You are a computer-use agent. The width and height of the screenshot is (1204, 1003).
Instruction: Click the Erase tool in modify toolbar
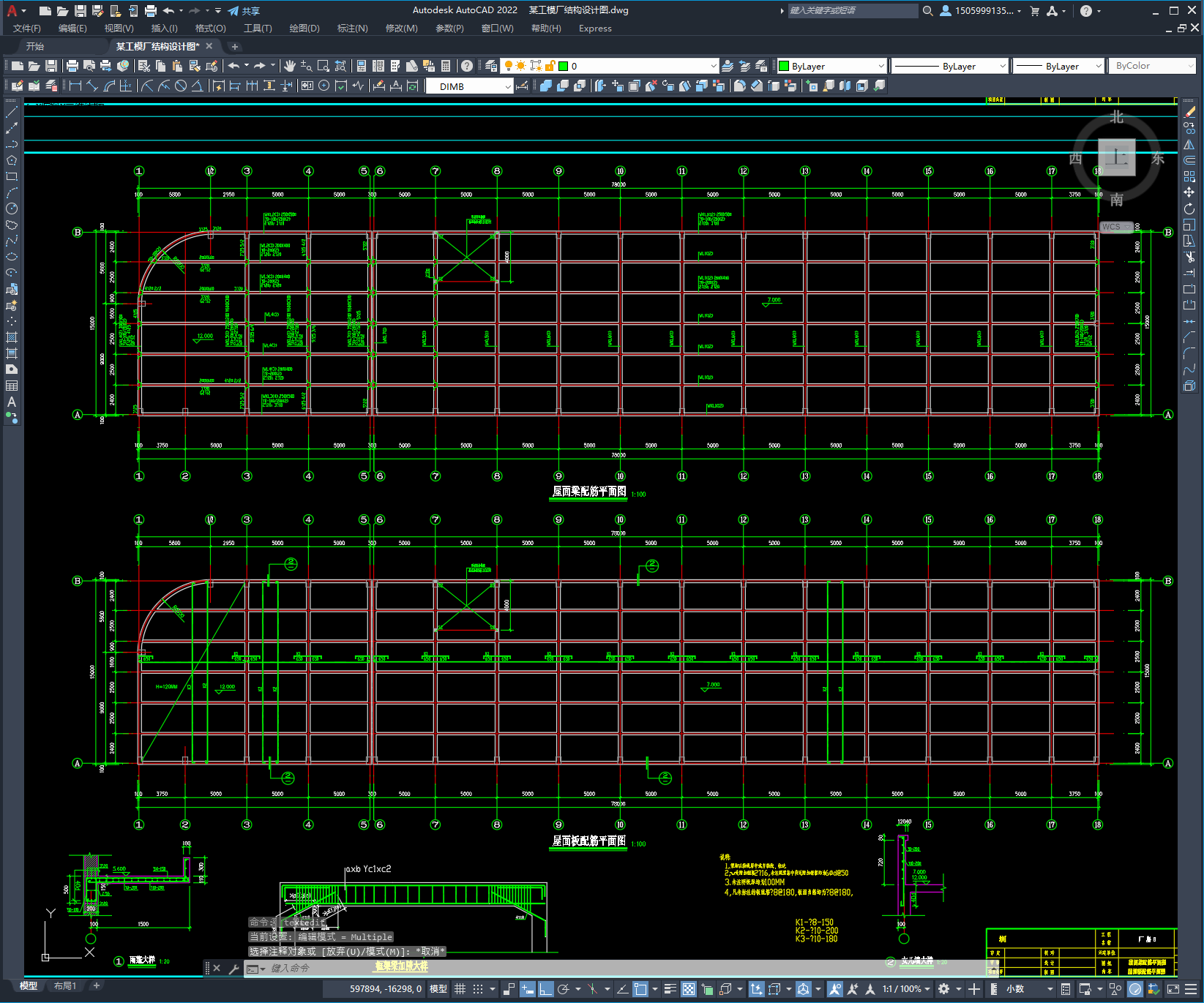(1189, 112)
